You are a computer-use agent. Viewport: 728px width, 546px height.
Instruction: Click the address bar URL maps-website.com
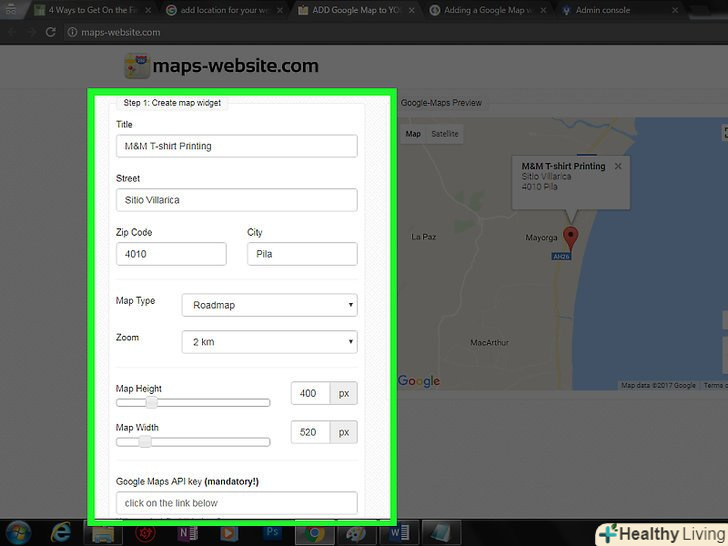click(120, 32)
